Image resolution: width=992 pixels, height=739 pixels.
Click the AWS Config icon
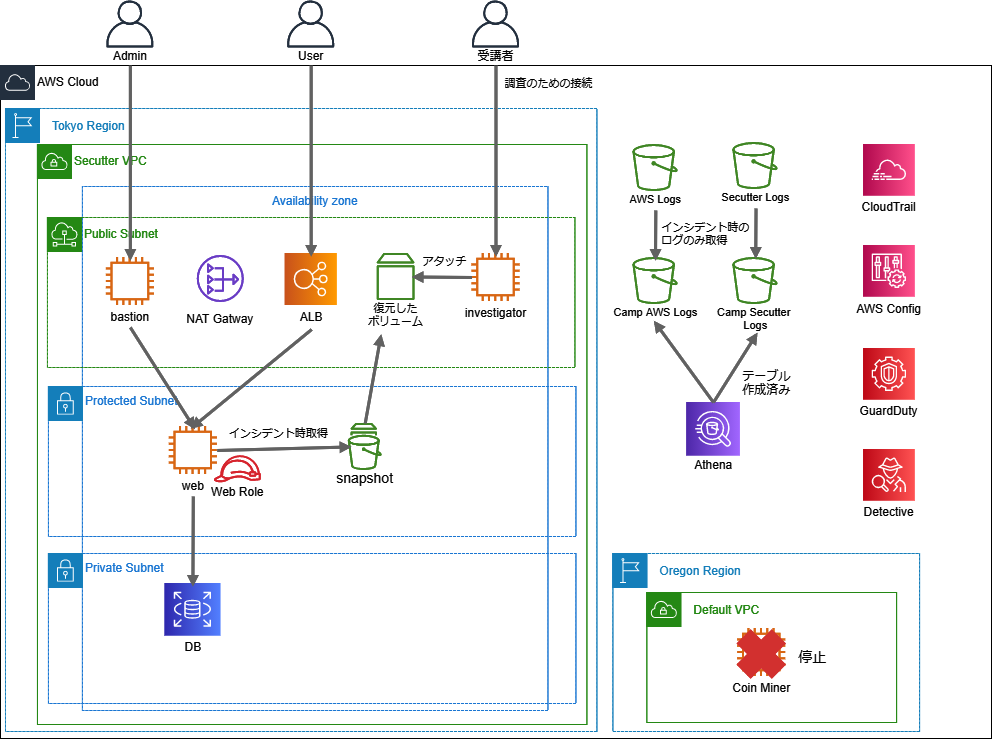point(888,272)
